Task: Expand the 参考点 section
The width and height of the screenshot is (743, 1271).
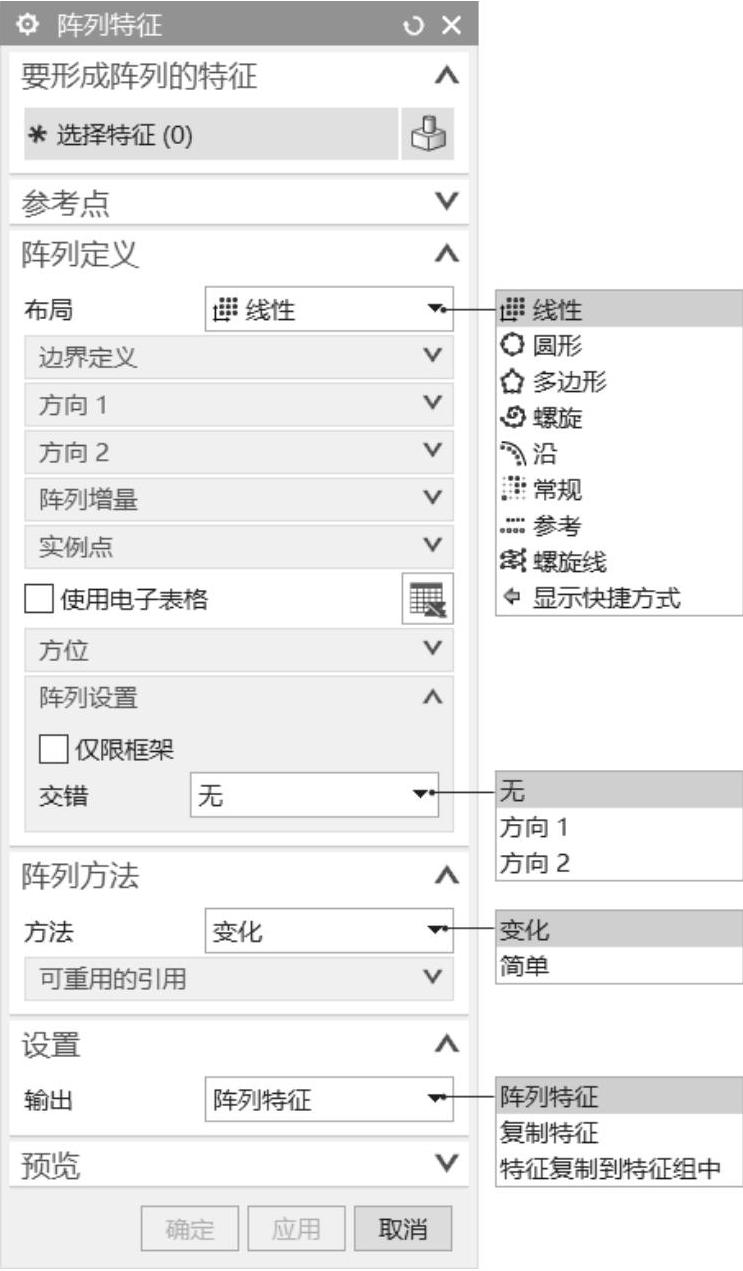Action: [x=239, y=203]
